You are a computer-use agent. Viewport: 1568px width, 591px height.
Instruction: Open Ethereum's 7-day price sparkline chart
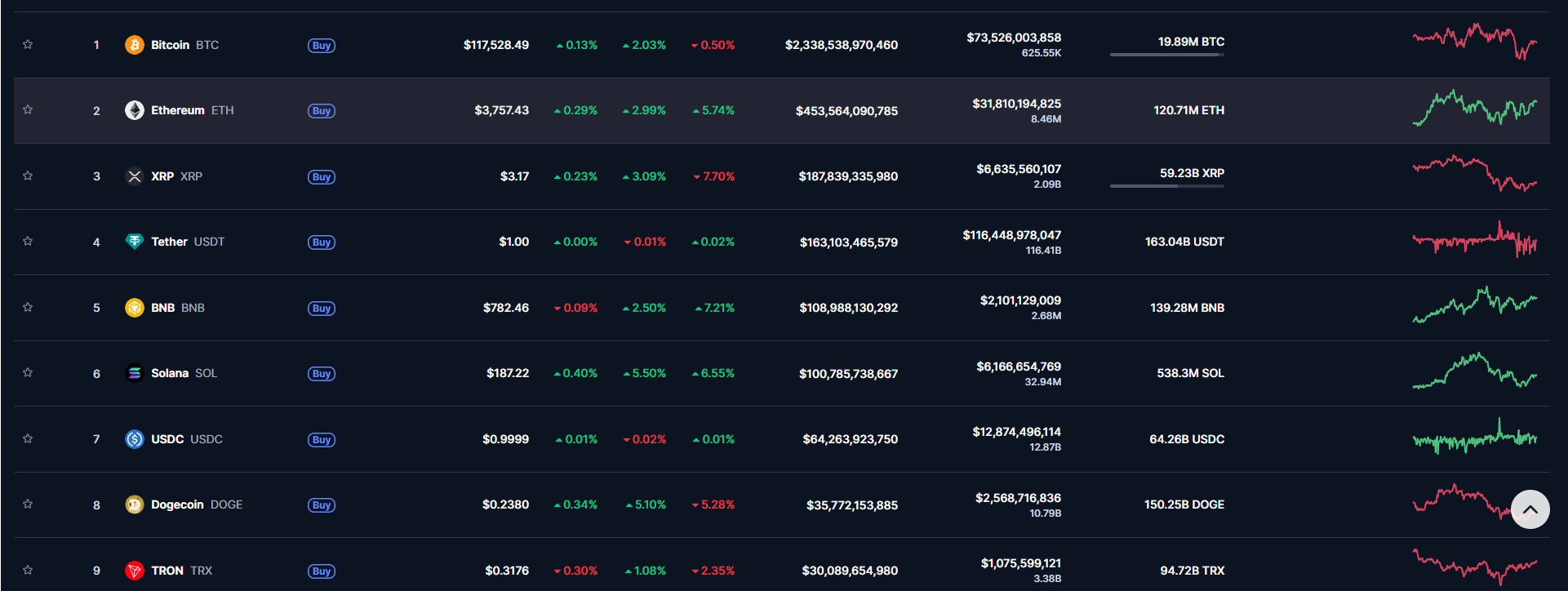click(1475, 108)
